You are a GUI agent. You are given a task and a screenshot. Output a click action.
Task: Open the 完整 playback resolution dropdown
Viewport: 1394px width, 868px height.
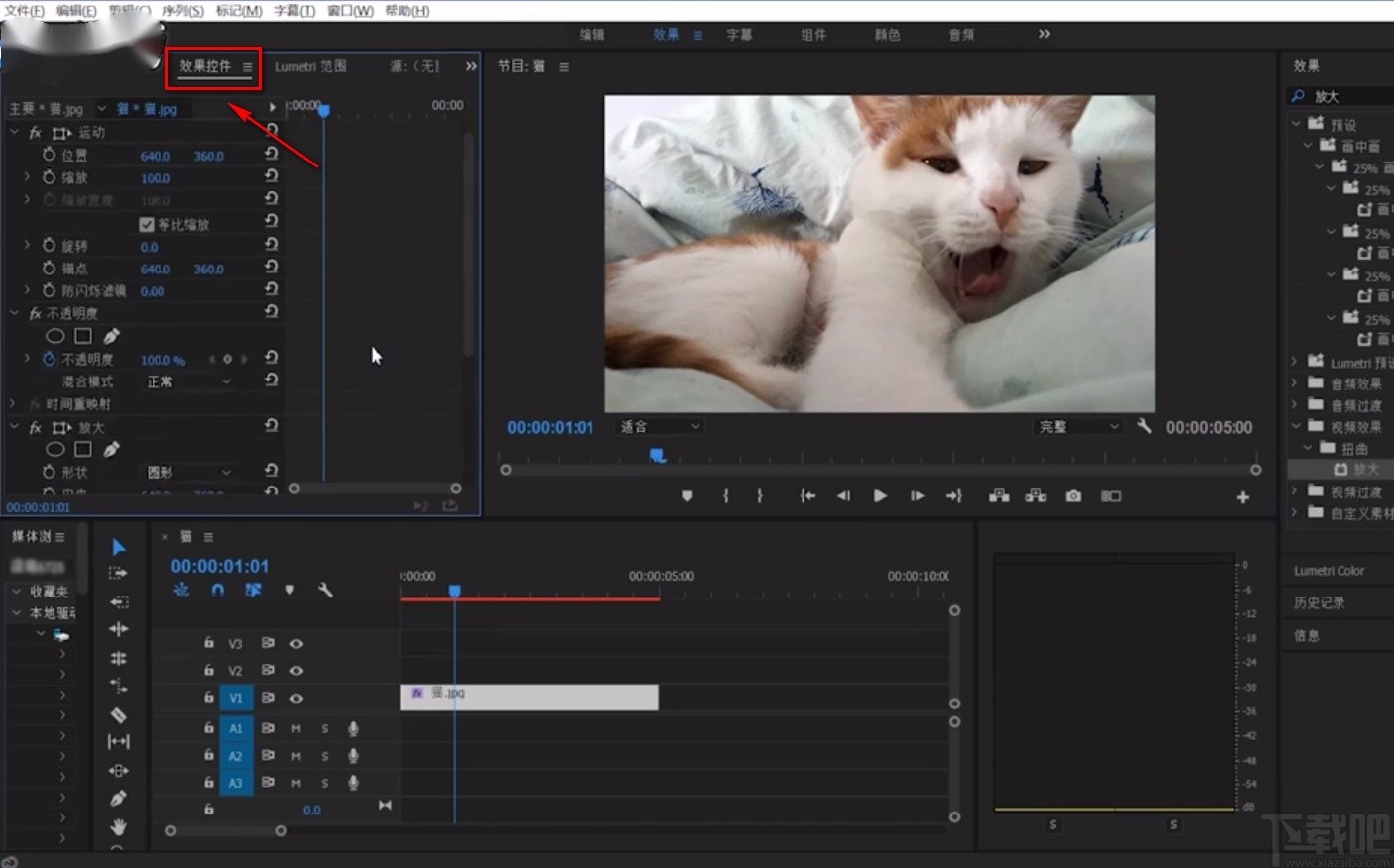point(1078,426)
